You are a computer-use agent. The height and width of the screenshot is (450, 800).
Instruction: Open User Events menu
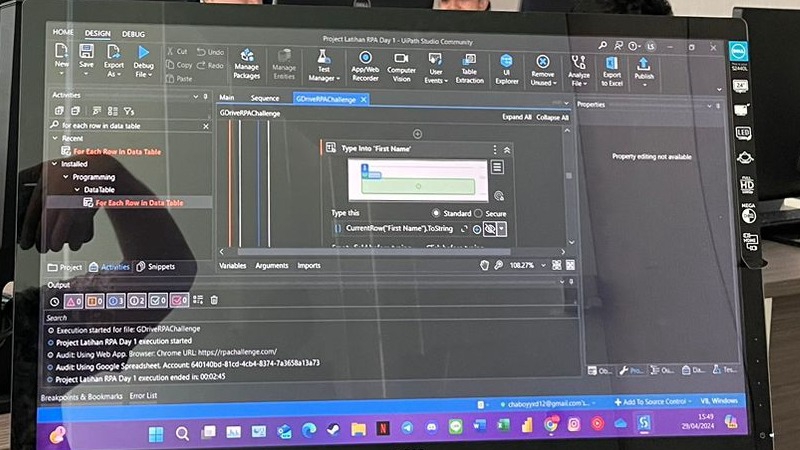click(x=435, y=68)
